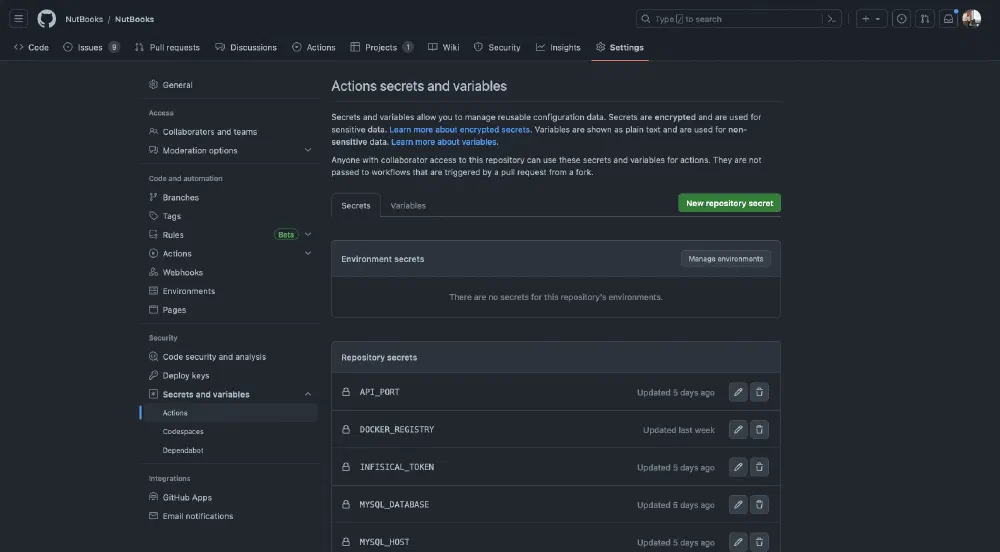Edit the API_PORT secret
The image size is (1000, 552).
(738, 392)
